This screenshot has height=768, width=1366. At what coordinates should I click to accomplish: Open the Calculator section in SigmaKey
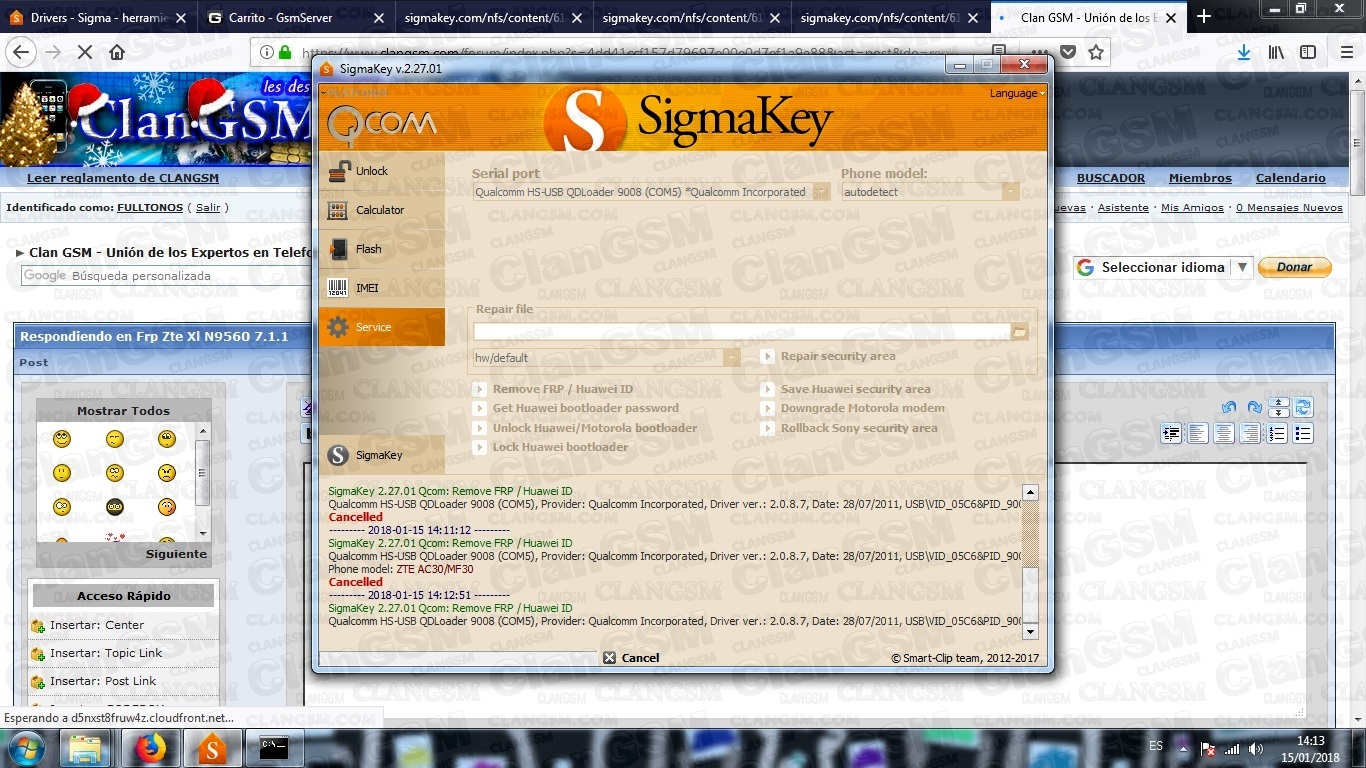[381, 210]
